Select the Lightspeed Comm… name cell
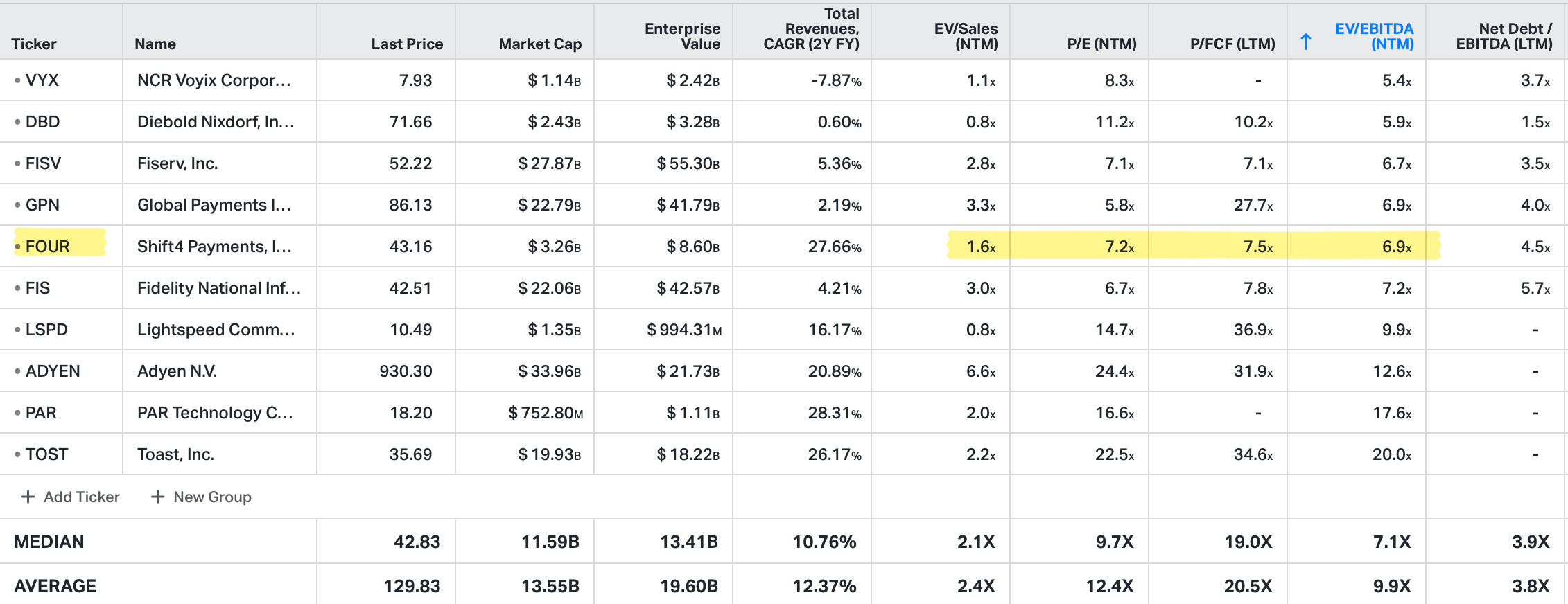Image resolution: width=1568 pixels, height=604 pixels. point(216,330)
